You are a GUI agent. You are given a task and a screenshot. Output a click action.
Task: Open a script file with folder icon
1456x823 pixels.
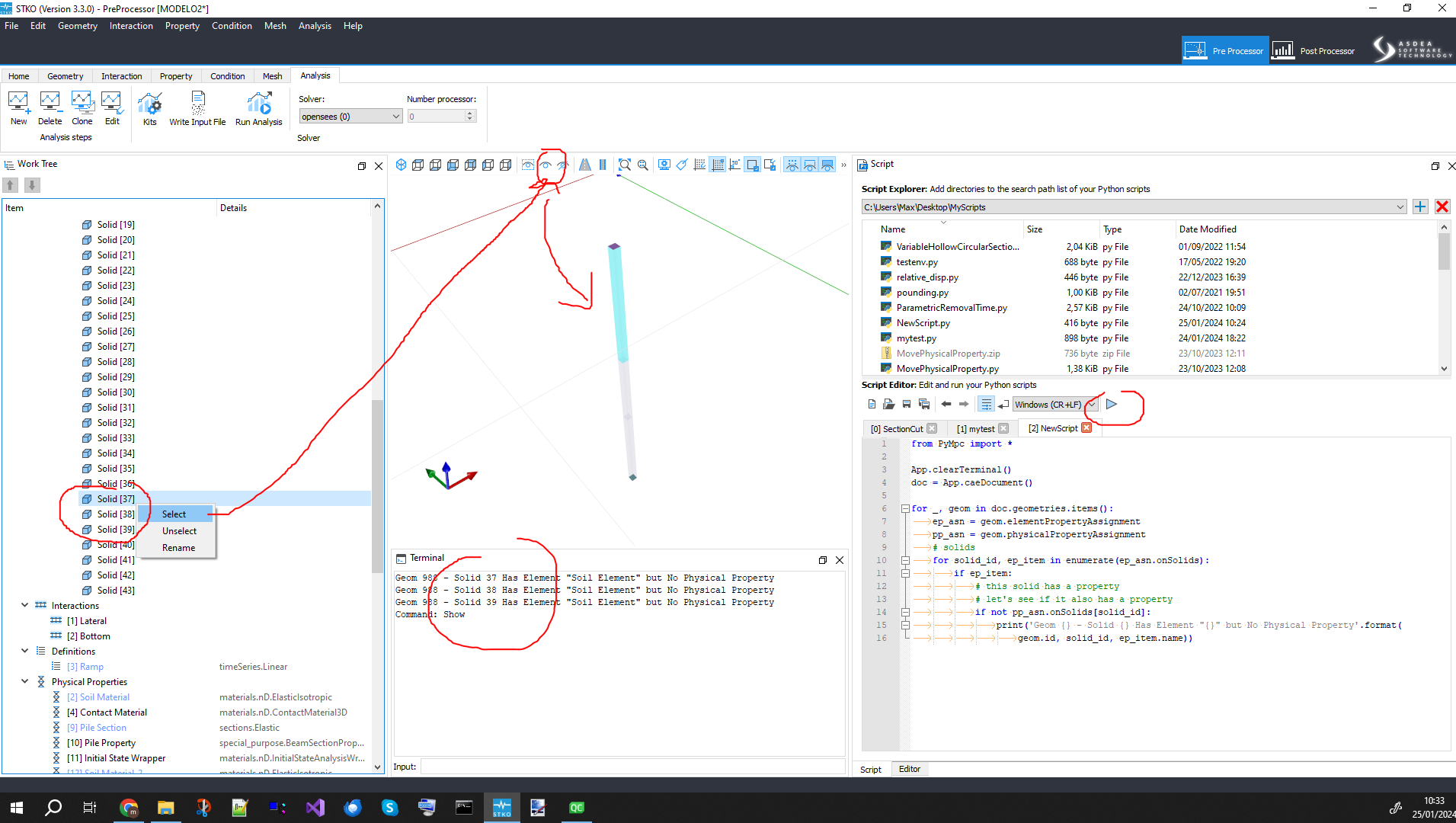(888, 404)
